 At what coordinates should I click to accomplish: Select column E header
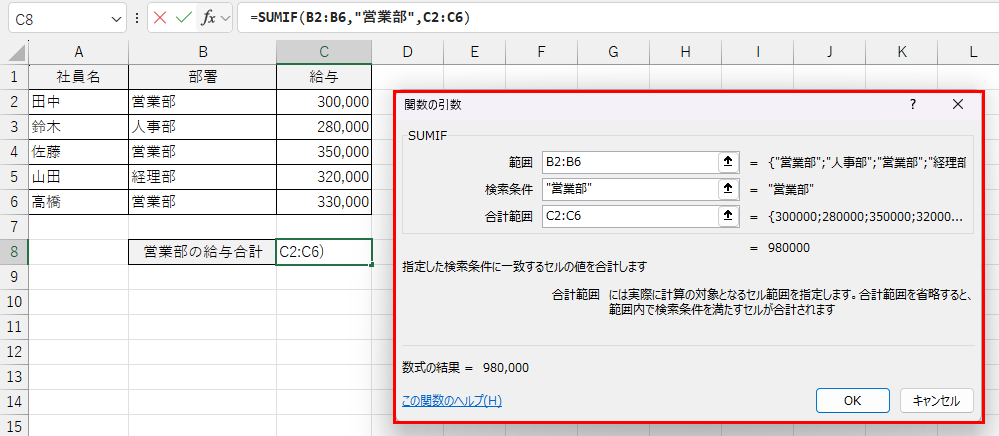coord(475,53)
